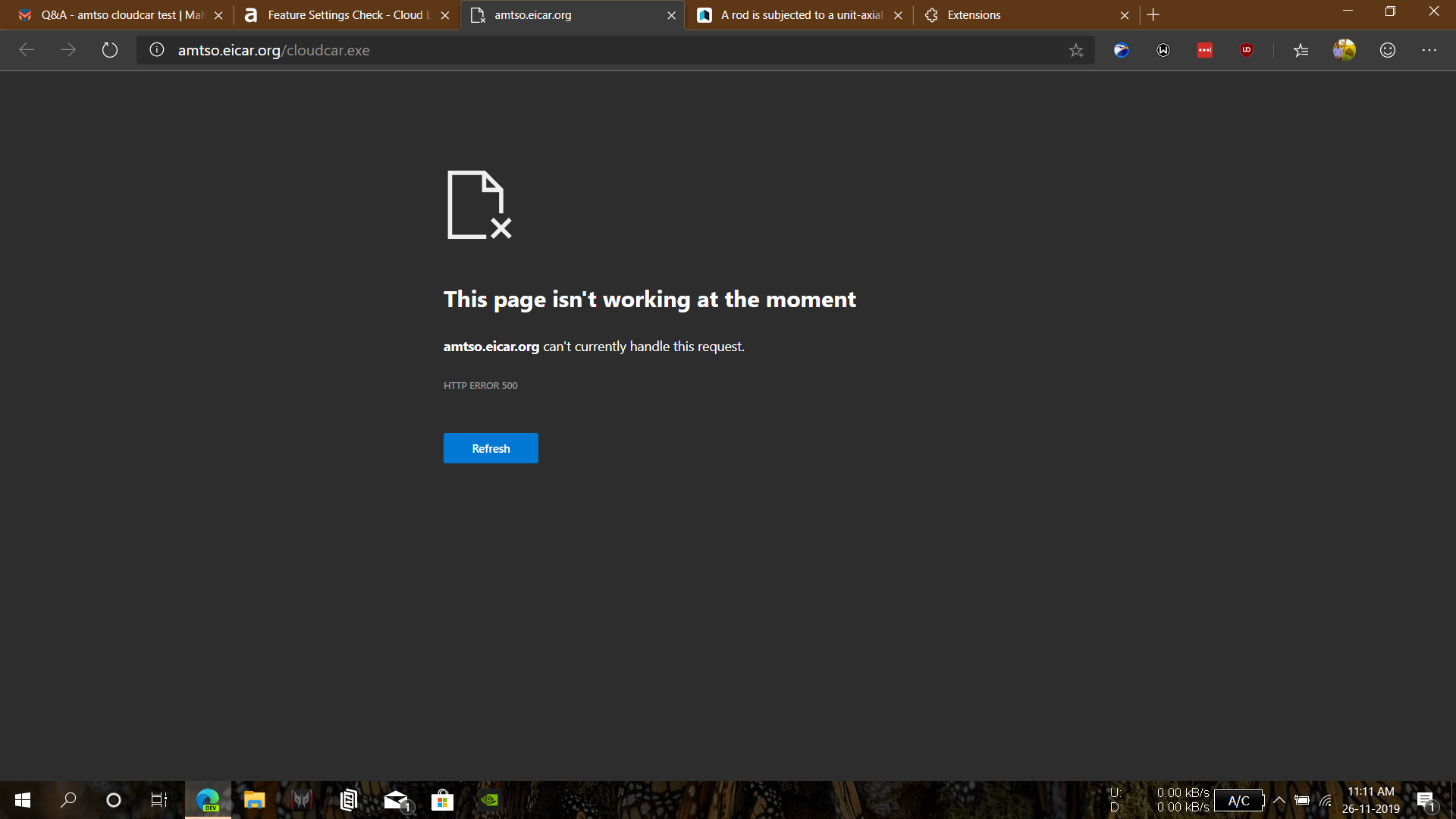
Task: Click the page reload icon
Action: tap(110, 50)
